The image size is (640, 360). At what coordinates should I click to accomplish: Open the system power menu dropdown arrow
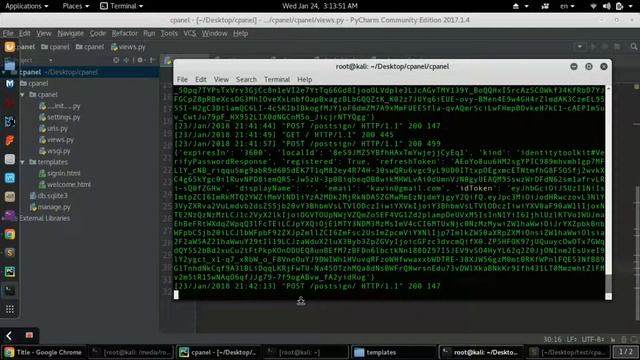point(631,6)
